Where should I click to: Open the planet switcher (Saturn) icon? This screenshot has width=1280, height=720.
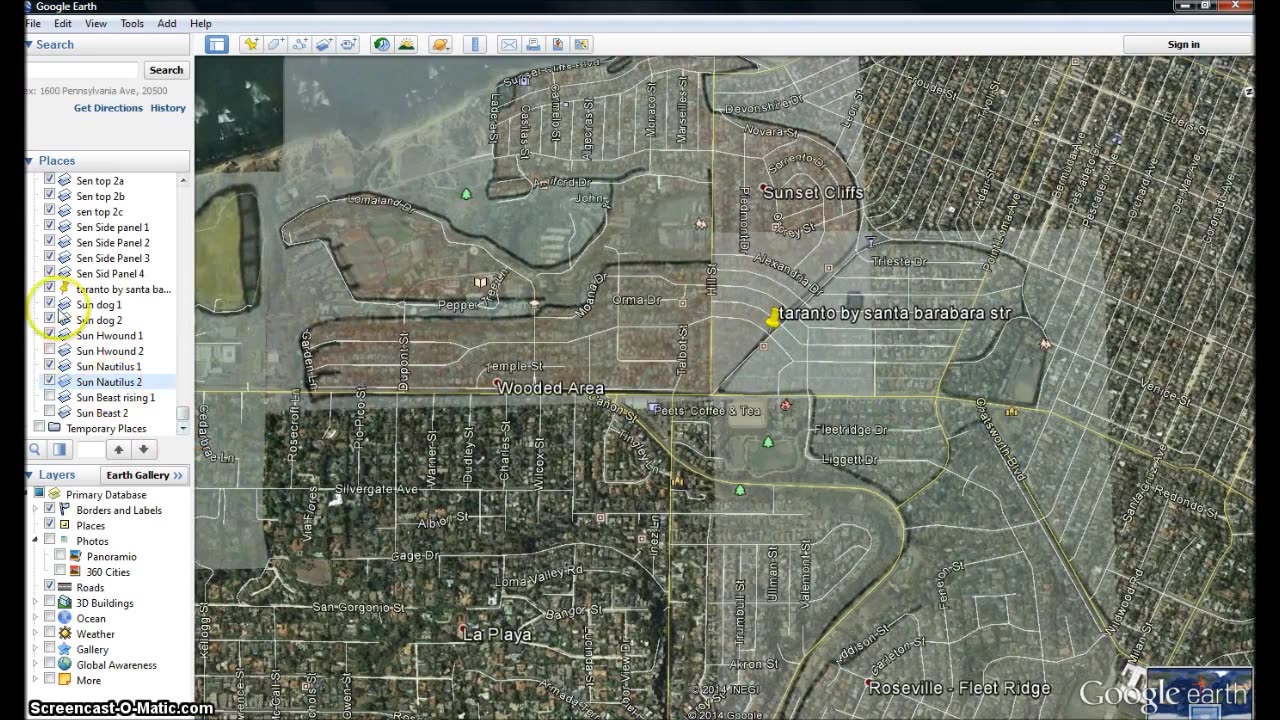[x=440, y=44]
